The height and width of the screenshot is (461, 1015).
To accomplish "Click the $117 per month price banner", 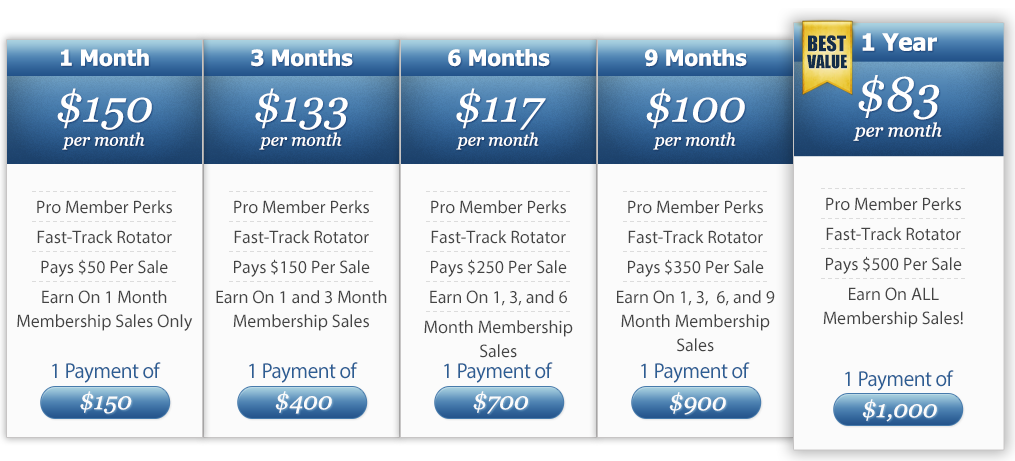I will coord(498,120).
